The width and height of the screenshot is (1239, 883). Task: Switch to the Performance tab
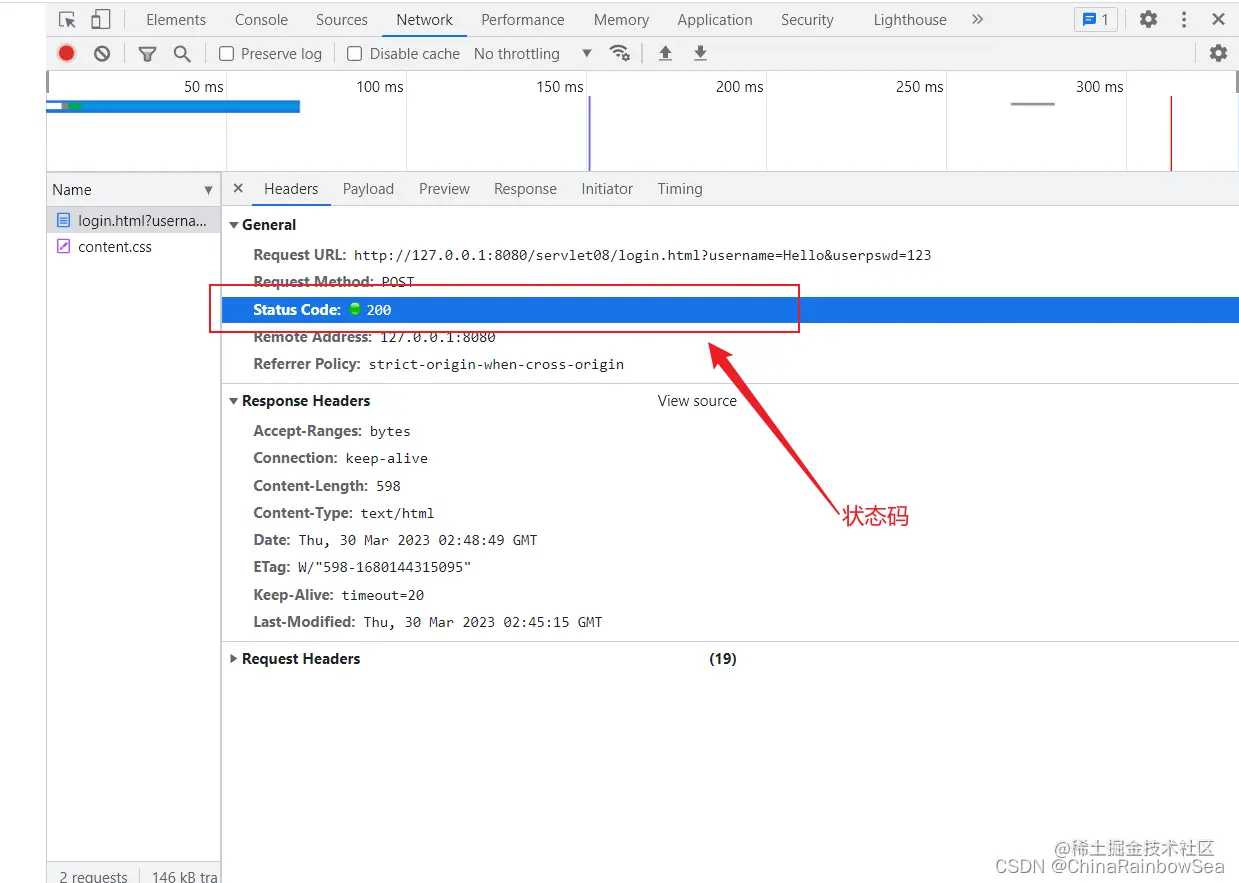click(x=523, y=20)
